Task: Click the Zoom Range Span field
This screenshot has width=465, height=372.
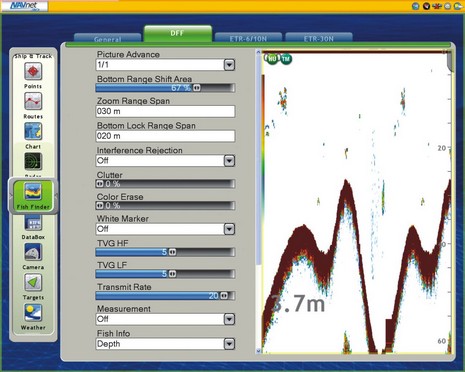Action: pos(165,111)
